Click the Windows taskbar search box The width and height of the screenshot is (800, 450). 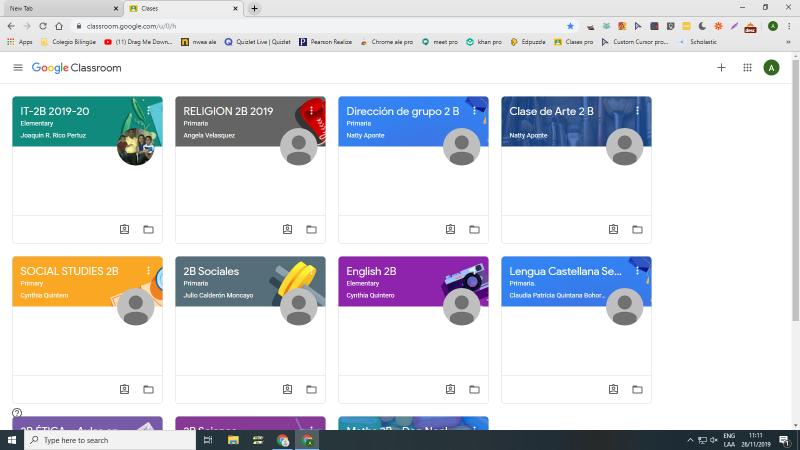[110, 440]
